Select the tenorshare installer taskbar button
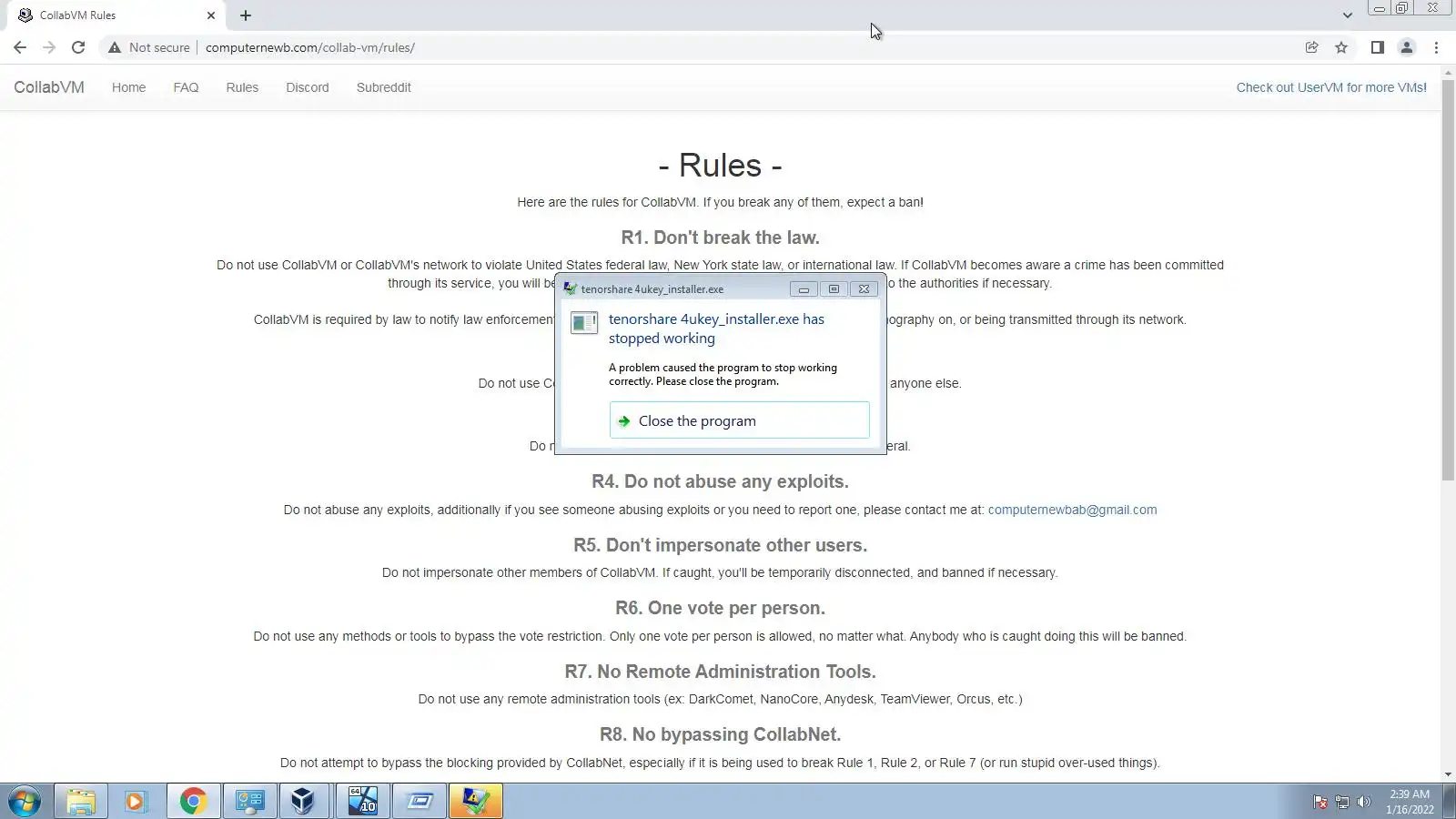 (x=475, y=802)
